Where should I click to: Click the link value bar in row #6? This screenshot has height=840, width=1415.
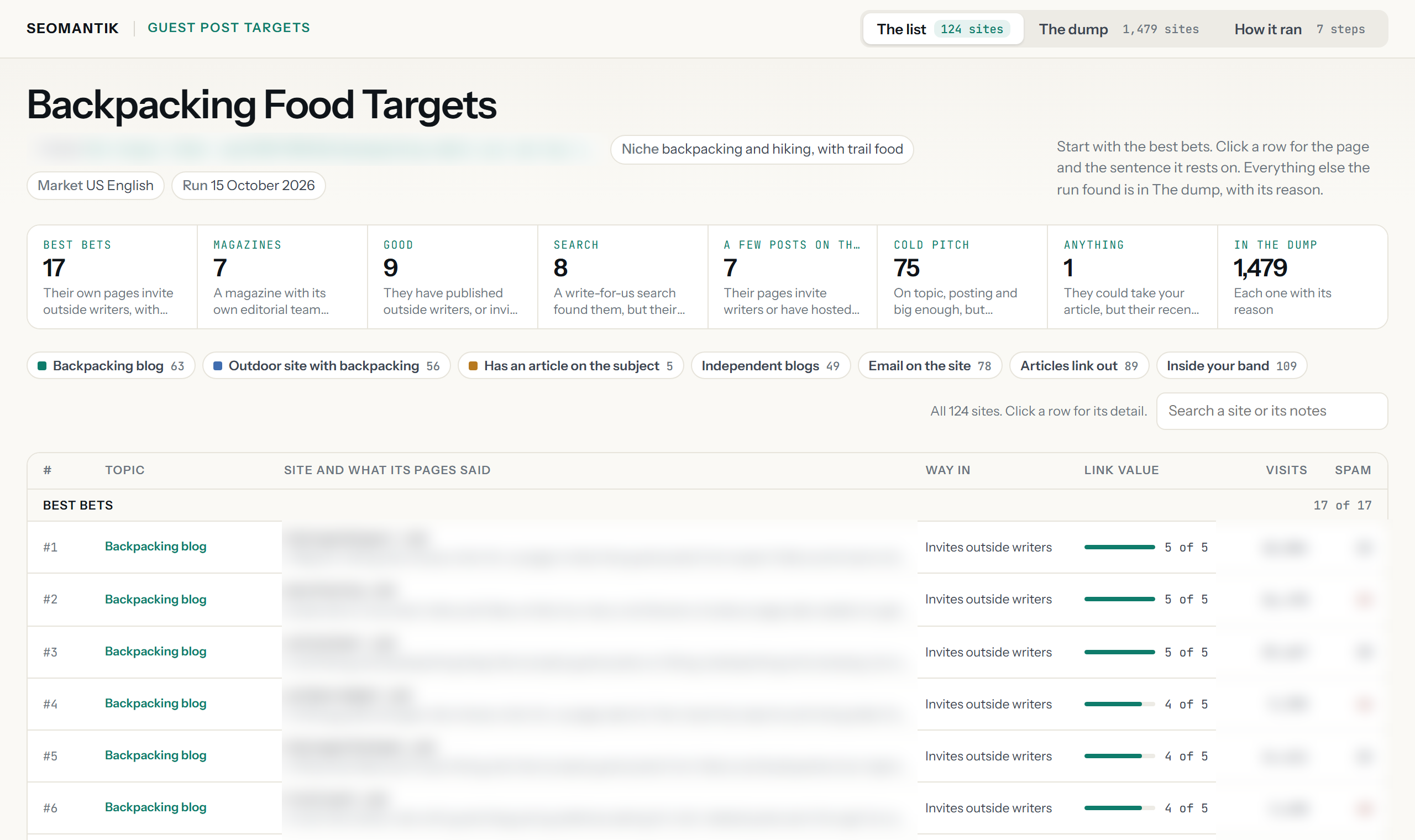(x=1119, y=808)
